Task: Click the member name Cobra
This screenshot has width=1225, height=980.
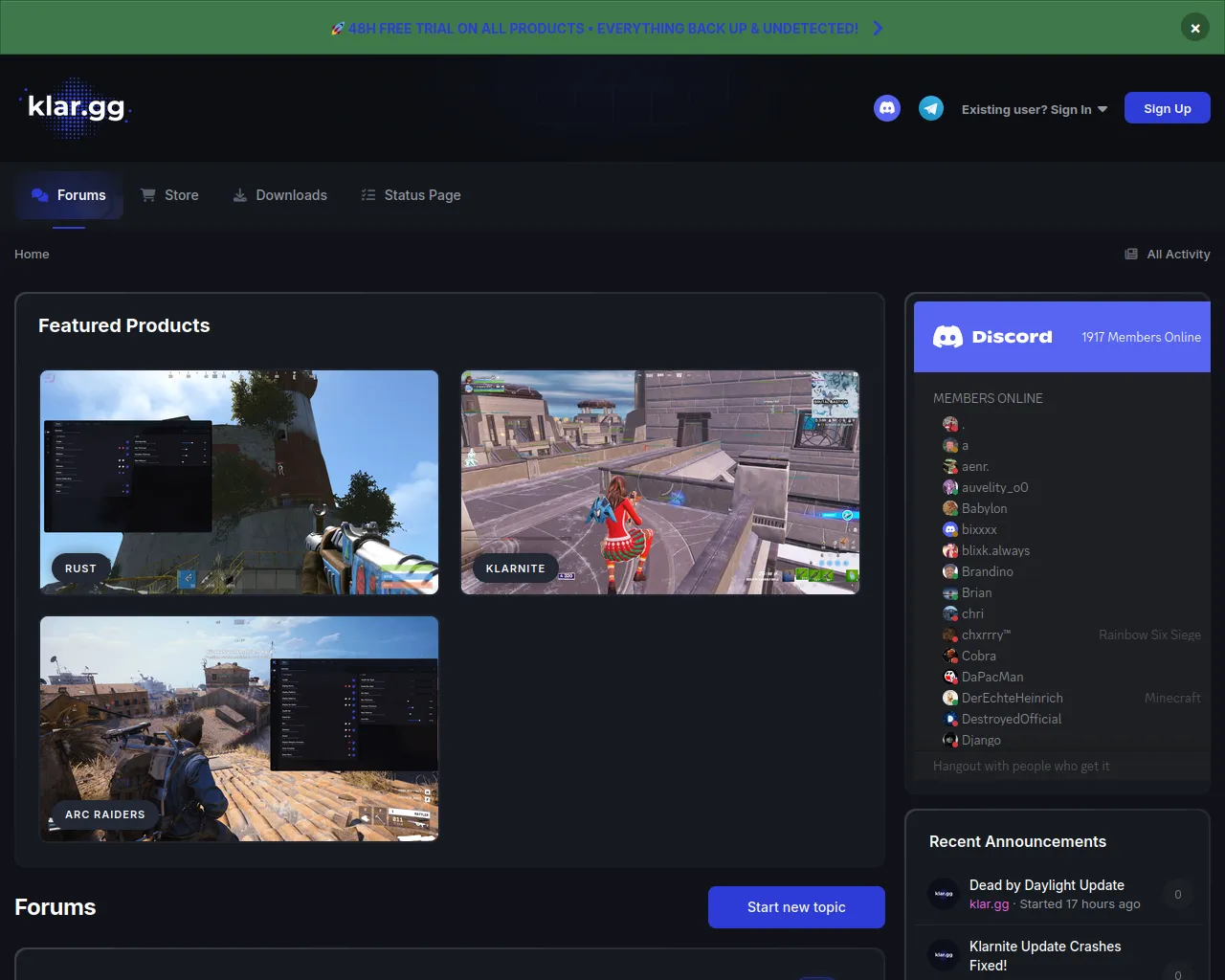Action: 979,656
